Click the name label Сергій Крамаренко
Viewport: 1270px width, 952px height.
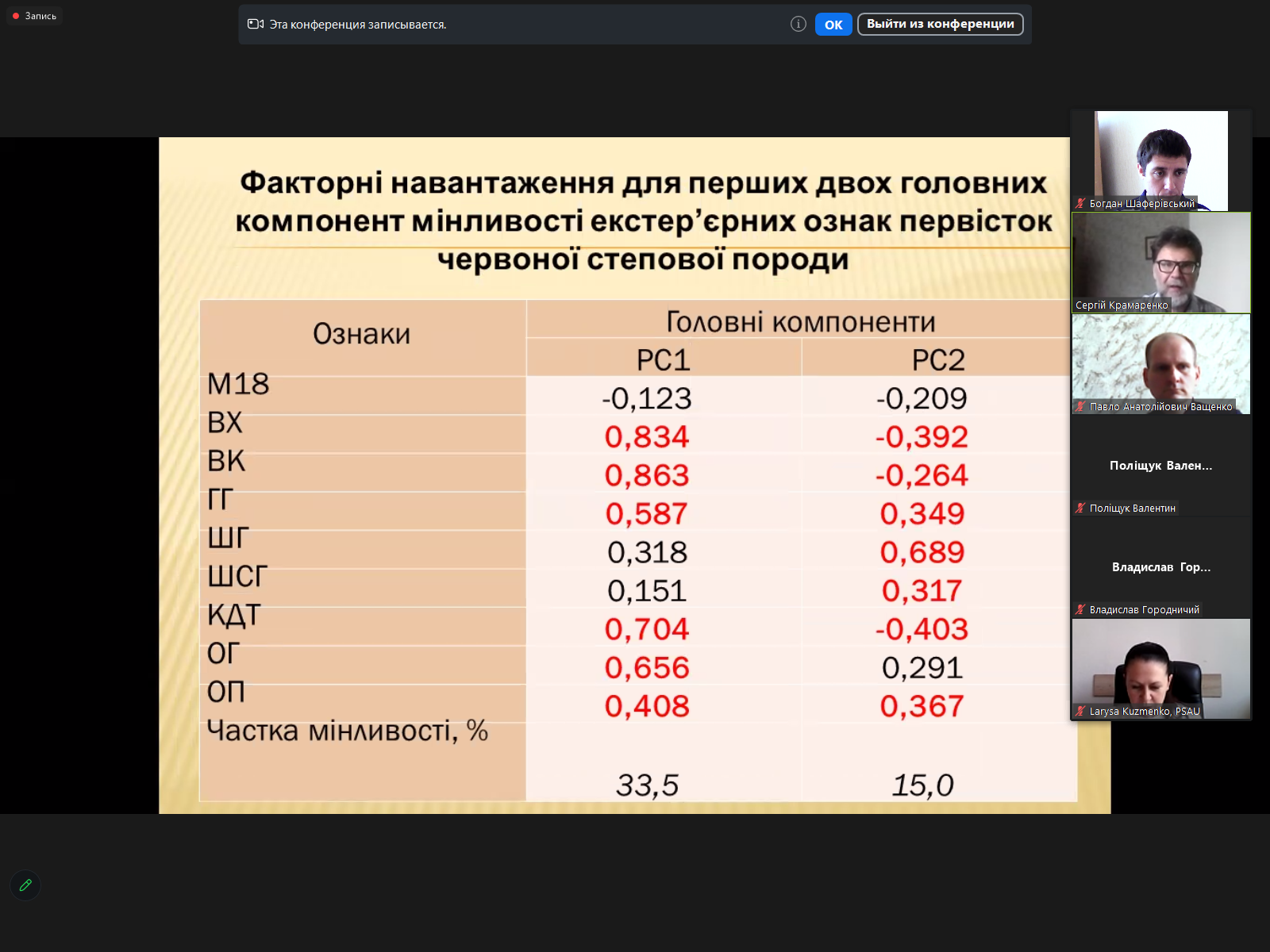pos(1122,305)
